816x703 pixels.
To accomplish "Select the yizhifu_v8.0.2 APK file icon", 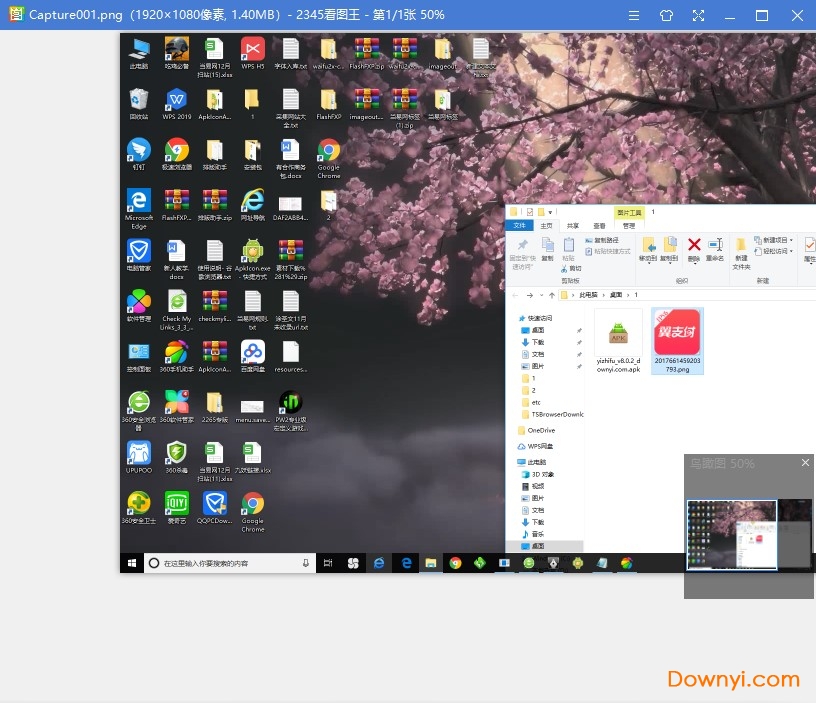I will coord(618,331).
